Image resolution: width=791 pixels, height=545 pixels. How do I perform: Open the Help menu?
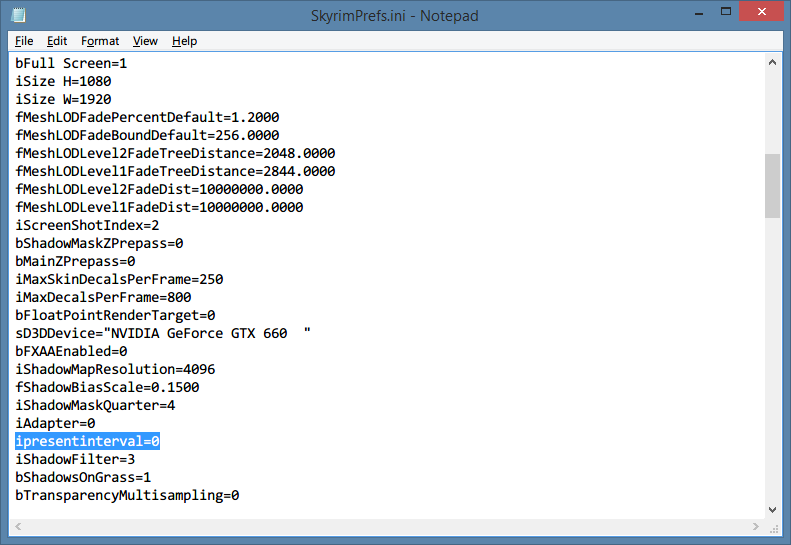[x=184, y=41]
